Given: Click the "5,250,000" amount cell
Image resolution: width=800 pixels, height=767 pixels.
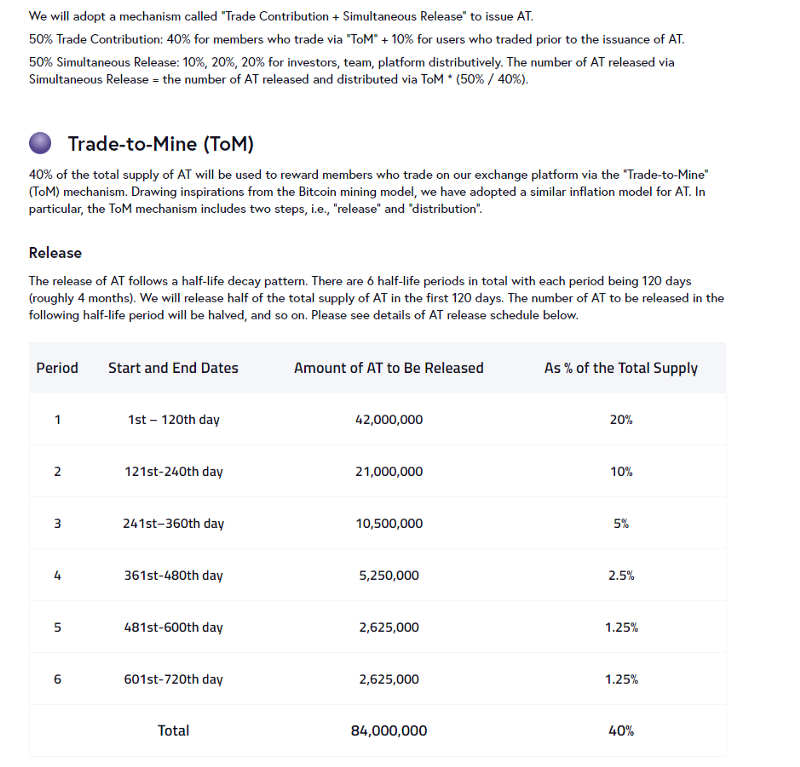Looking at the screenshot, I should click(x=388, y=576).
